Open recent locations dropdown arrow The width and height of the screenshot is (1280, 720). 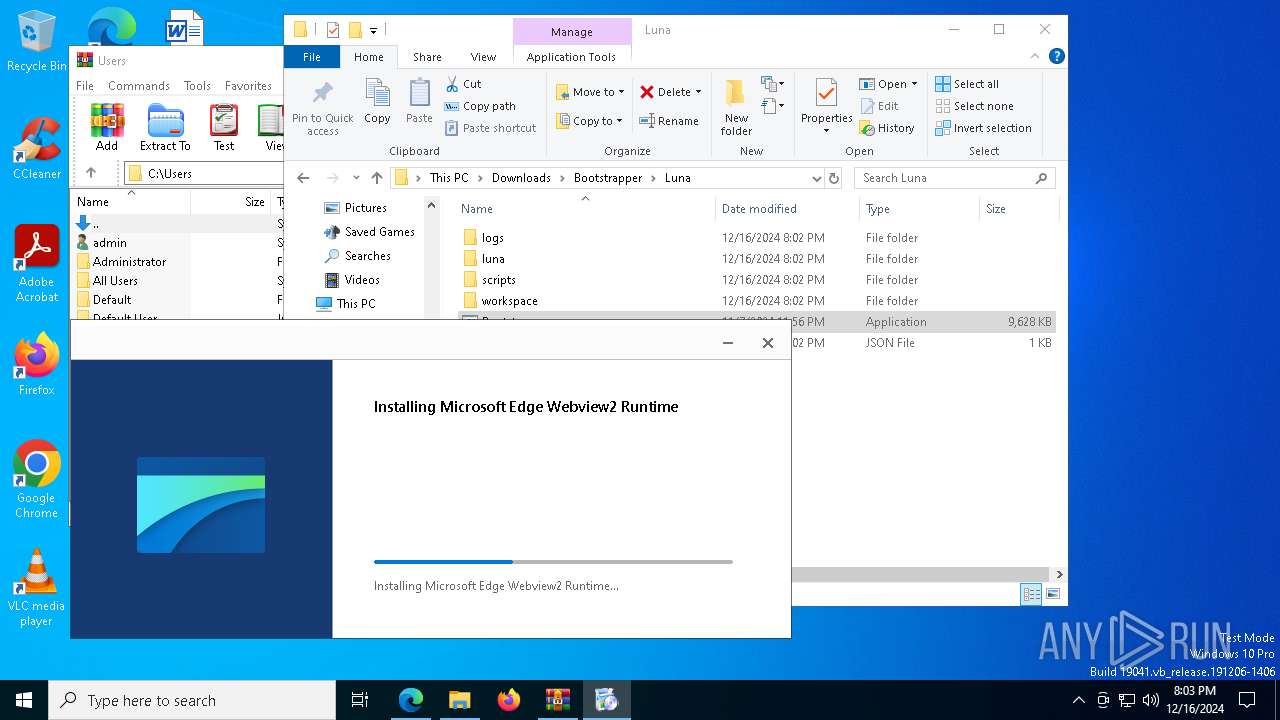[x=356, y=178]
